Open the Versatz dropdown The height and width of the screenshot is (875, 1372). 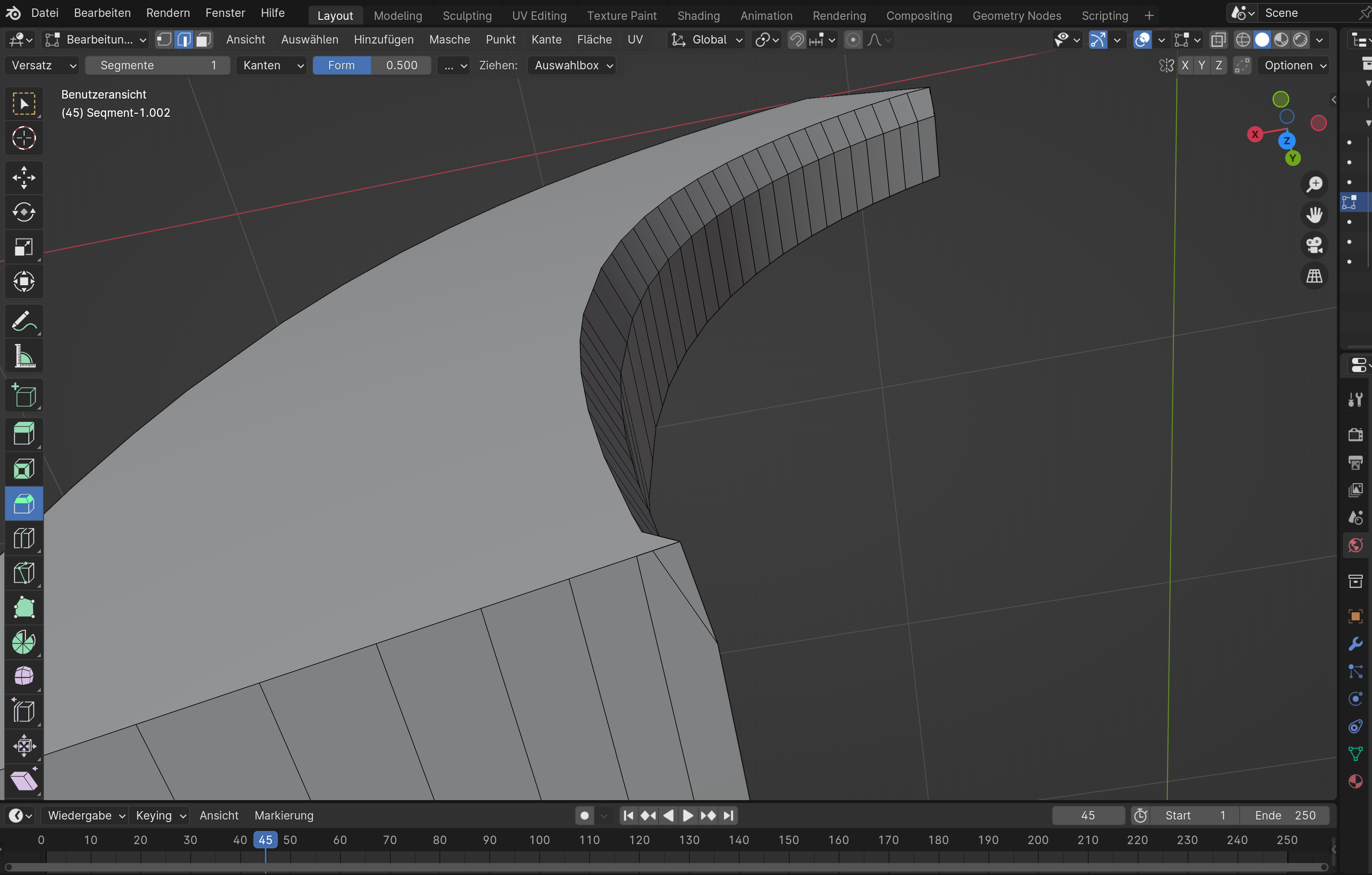click(43, 65)
